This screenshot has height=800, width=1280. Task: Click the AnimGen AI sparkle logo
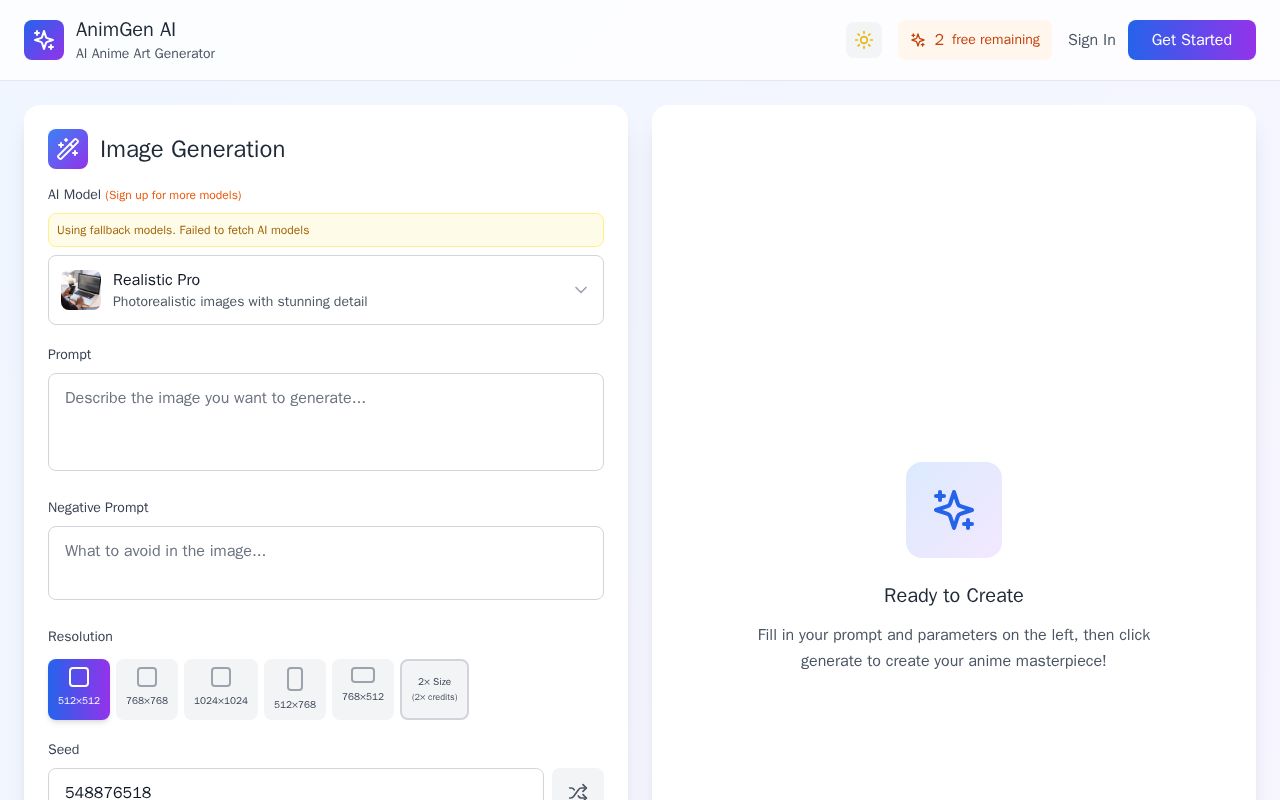tap(44, 40)
